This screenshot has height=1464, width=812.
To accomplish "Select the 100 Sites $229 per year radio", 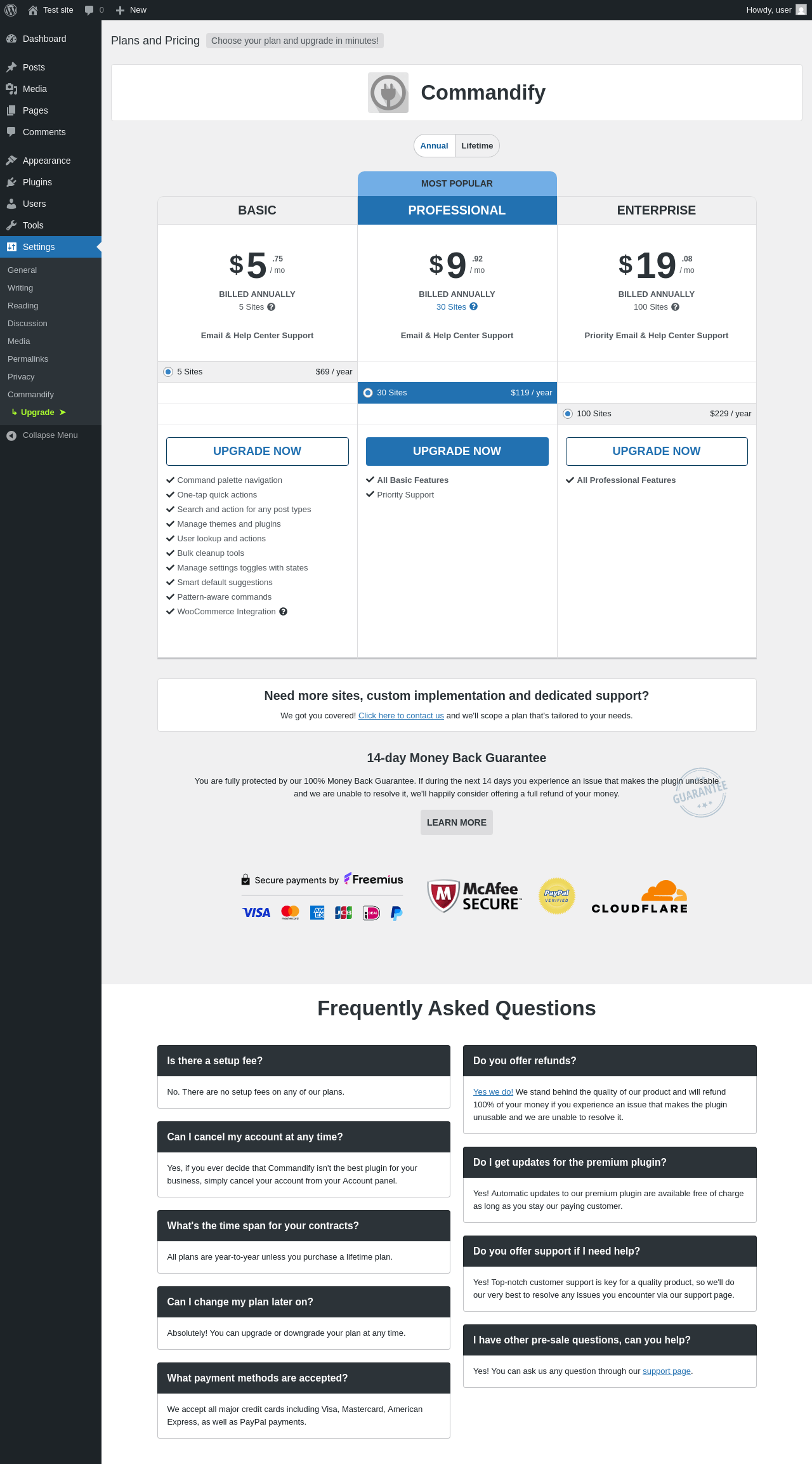I will pos(568,414).
